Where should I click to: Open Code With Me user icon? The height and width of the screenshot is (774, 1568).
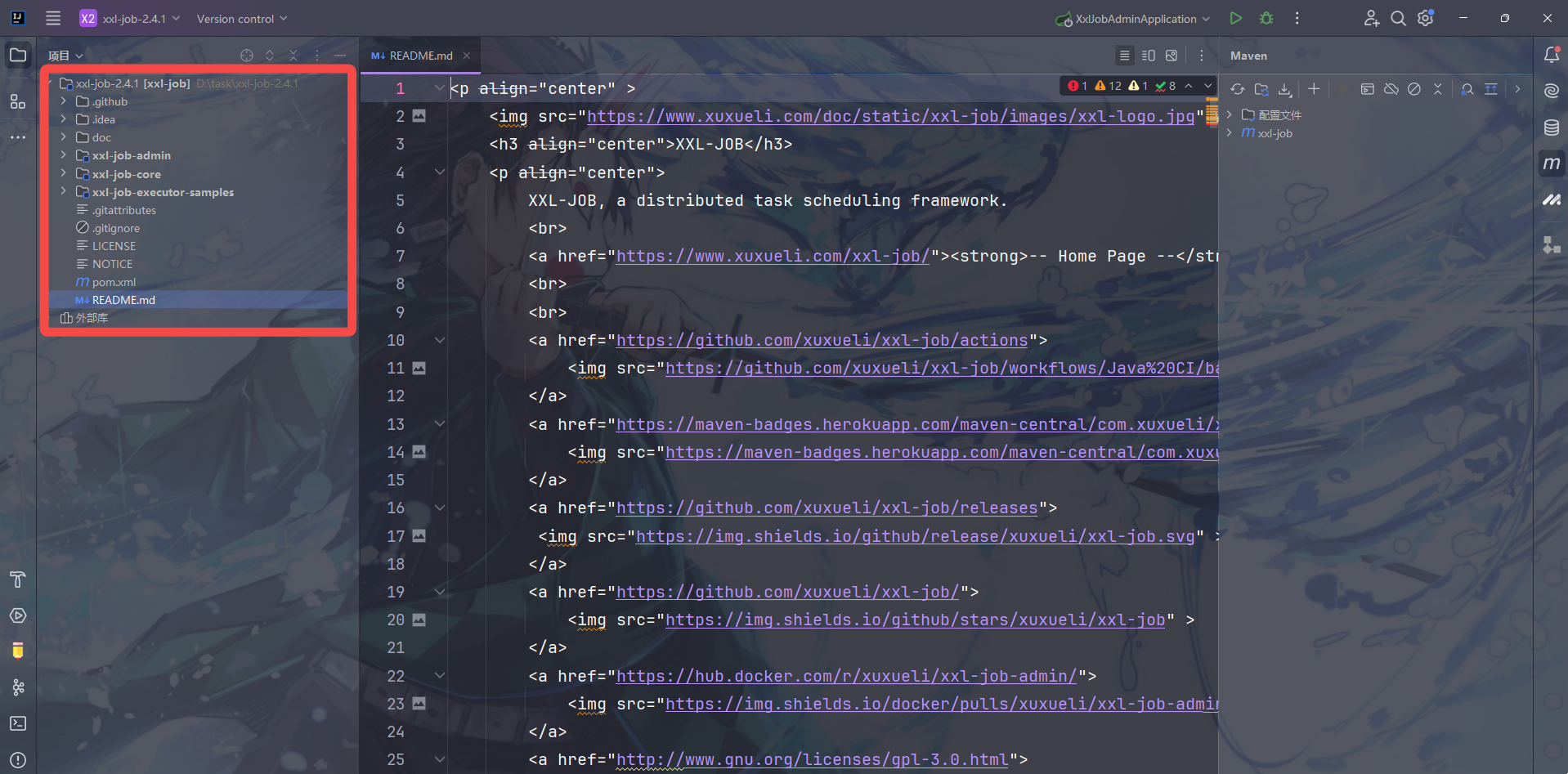pos(1371,18)
